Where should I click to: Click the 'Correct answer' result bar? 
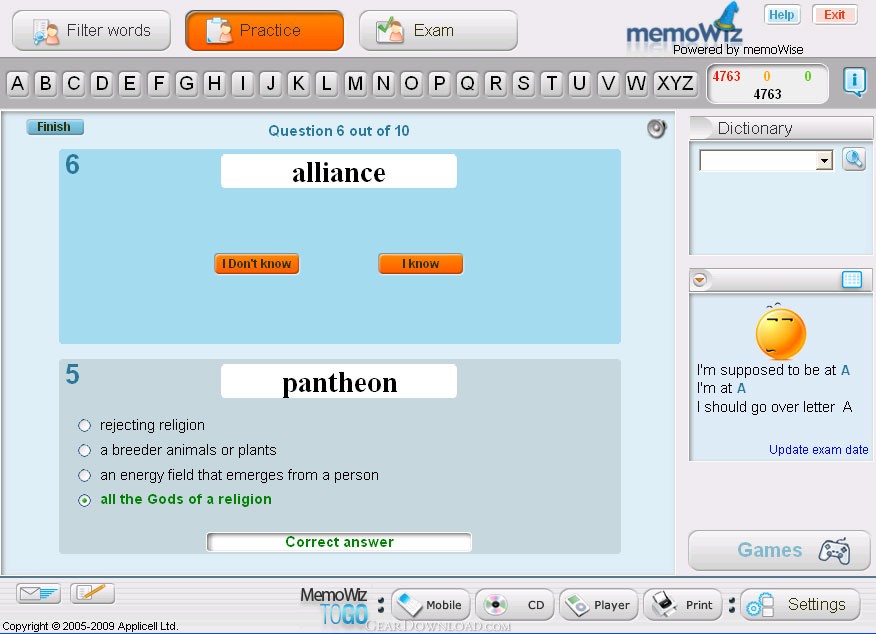click(339, 542)
